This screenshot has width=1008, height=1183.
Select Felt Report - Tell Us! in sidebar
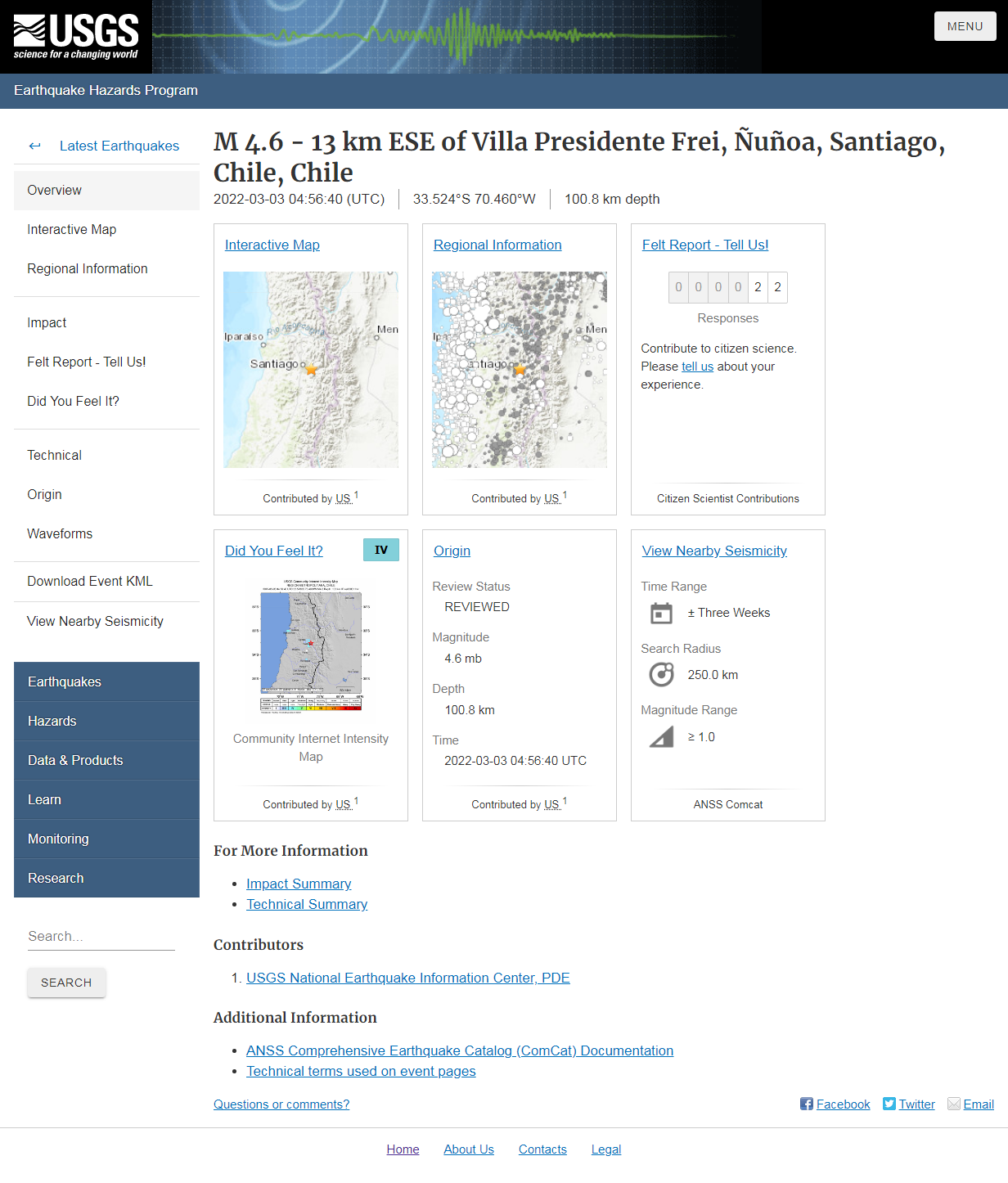coord(106,362)
